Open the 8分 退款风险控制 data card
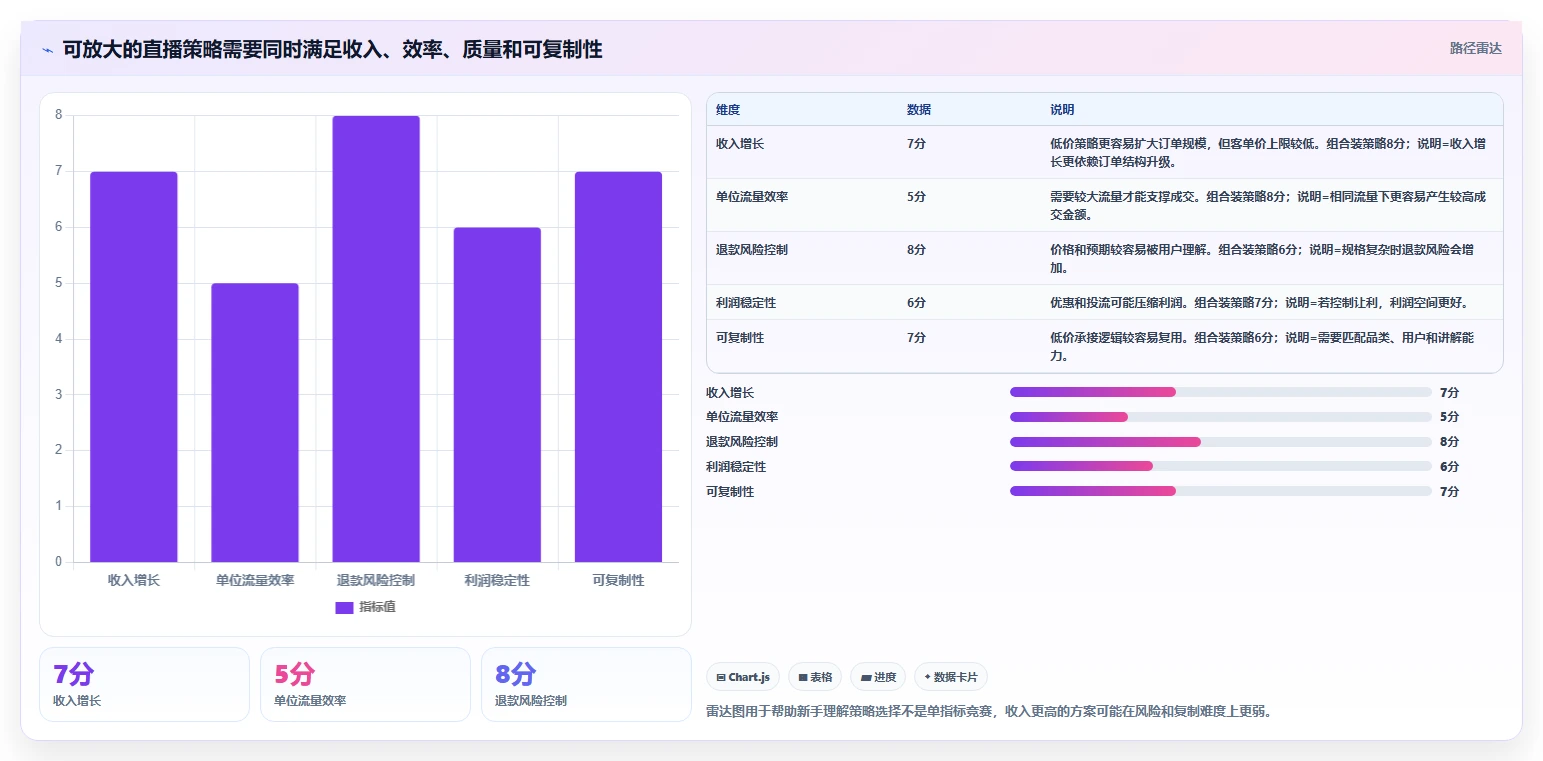This screenshot has height=761, width=1543. coord(586,684)
